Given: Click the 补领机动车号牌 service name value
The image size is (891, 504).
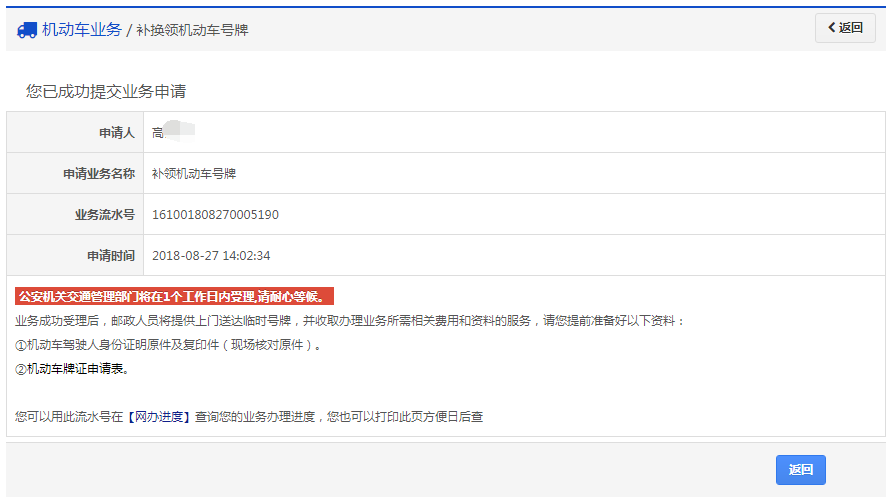Looking at the screenshot, I should coord(194,173).
